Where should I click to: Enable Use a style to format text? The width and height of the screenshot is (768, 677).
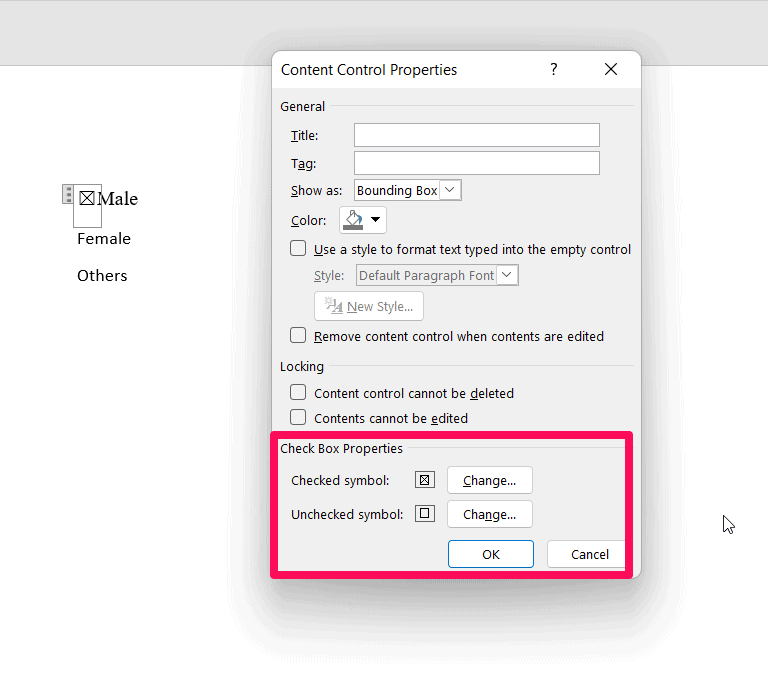point(298,249)
